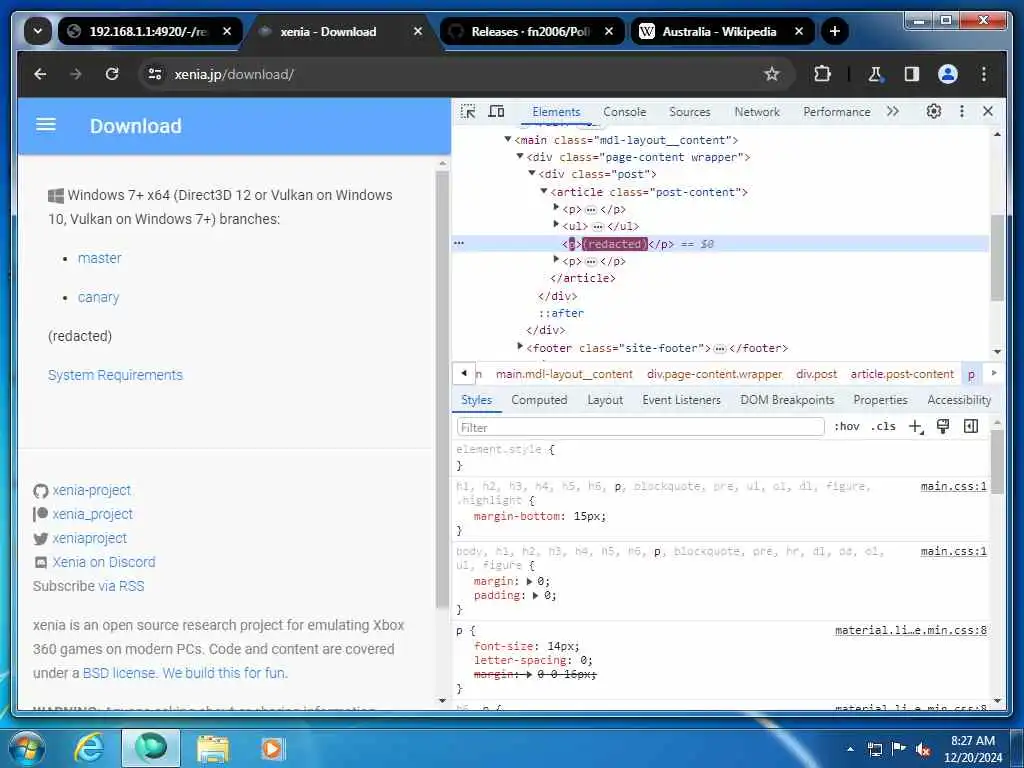Toggle the rendering emulations paintbrush icon

coord(943,426)
